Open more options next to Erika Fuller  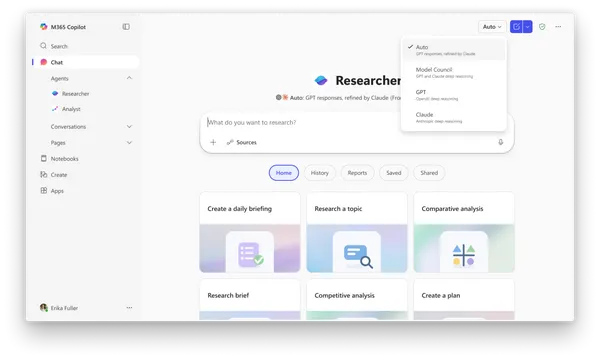pos(129,308)
